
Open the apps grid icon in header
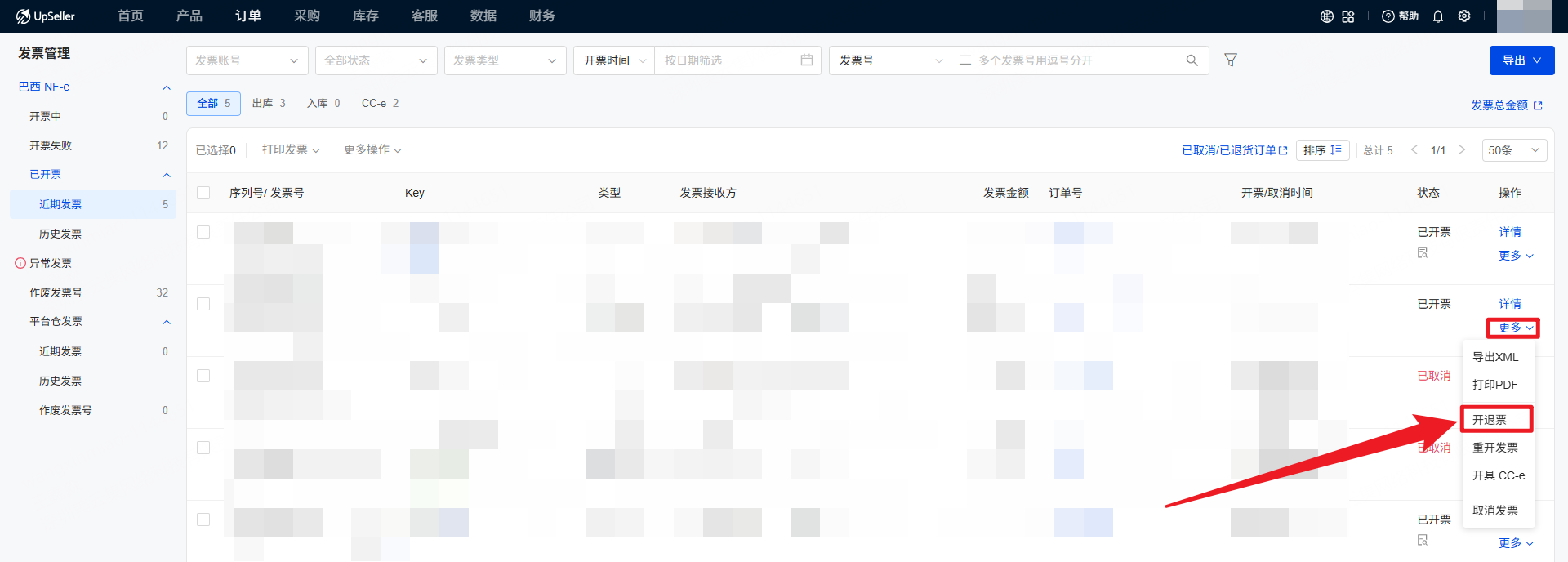[1348, 16]
